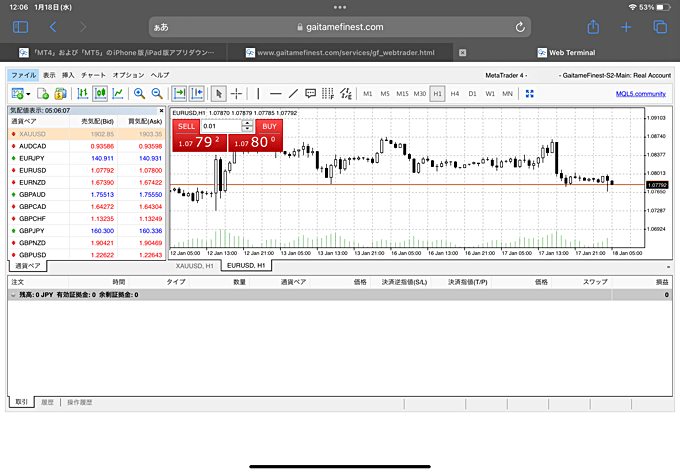Open the 操作履歴 terminal tab
This screenshot has width=680, height=473.
80,402
